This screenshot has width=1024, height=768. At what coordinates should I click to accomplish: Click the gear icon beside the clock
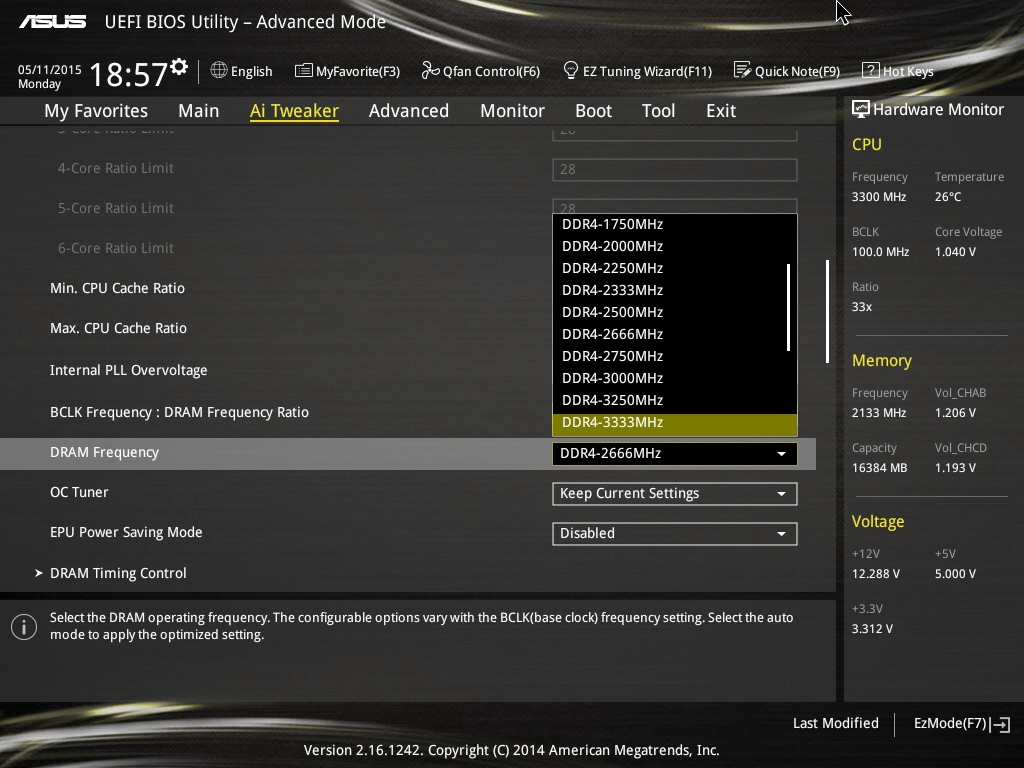click(x=178, y=67)
